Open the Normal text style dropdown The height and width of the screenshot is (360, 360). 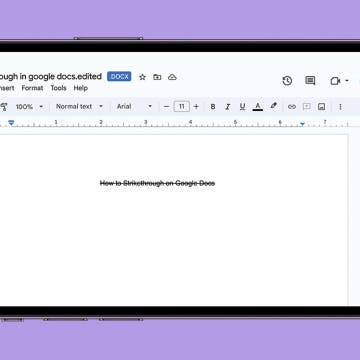point(79,107)
